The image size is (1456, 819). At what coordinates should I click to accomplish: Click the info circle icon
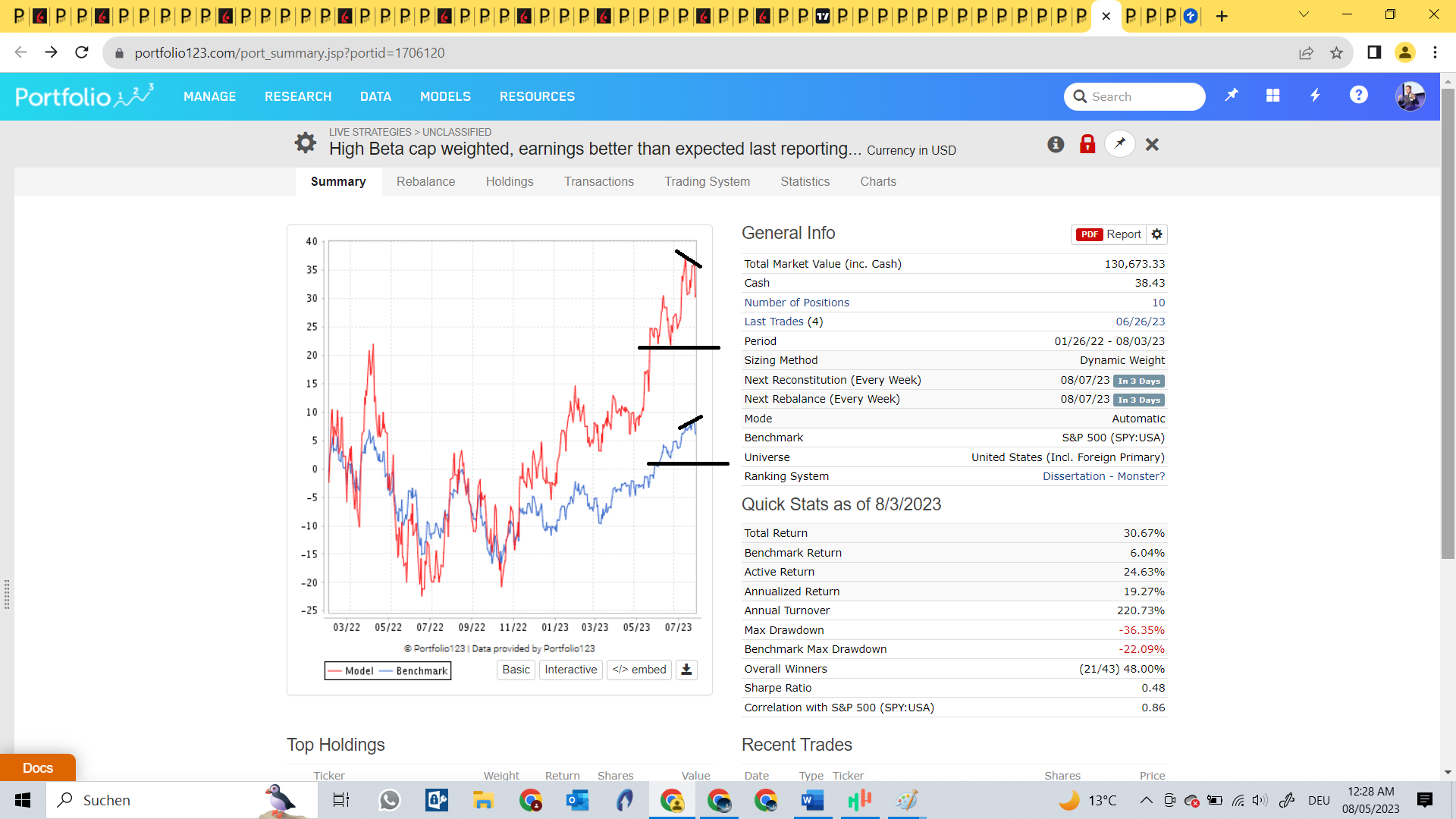1056,144
